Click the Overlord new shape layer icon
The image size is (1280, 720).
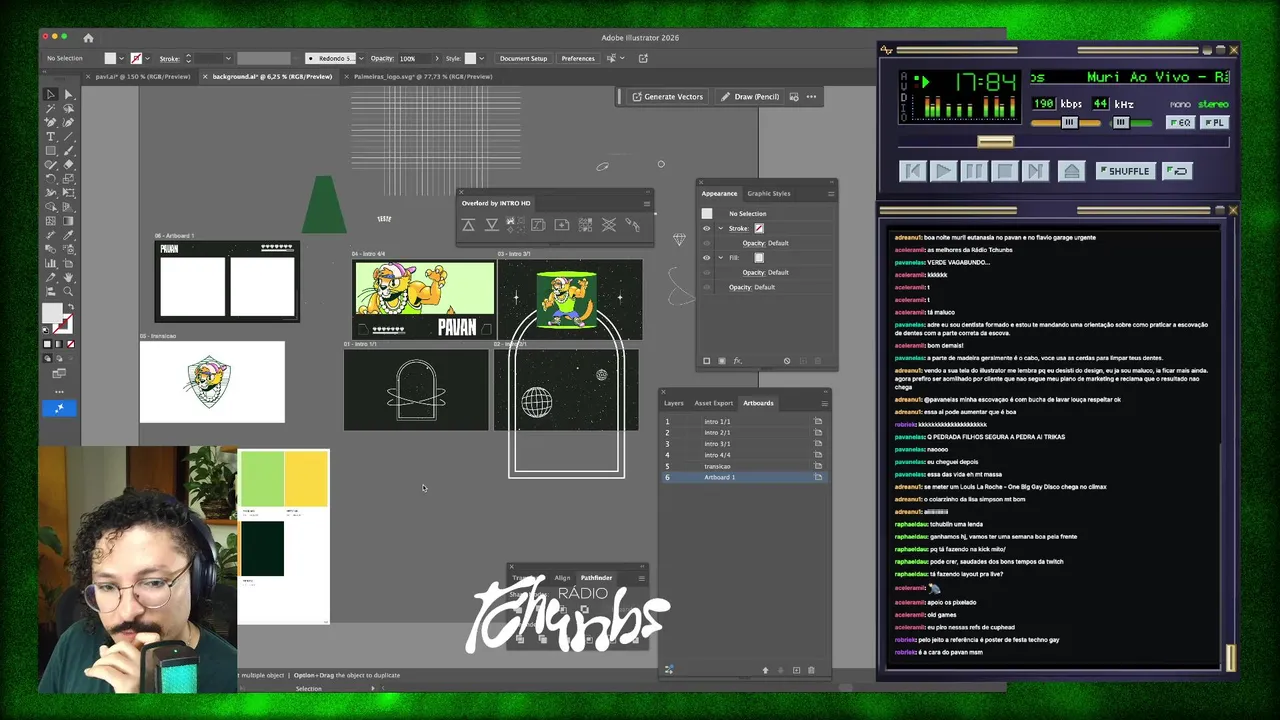pos(562,224)
